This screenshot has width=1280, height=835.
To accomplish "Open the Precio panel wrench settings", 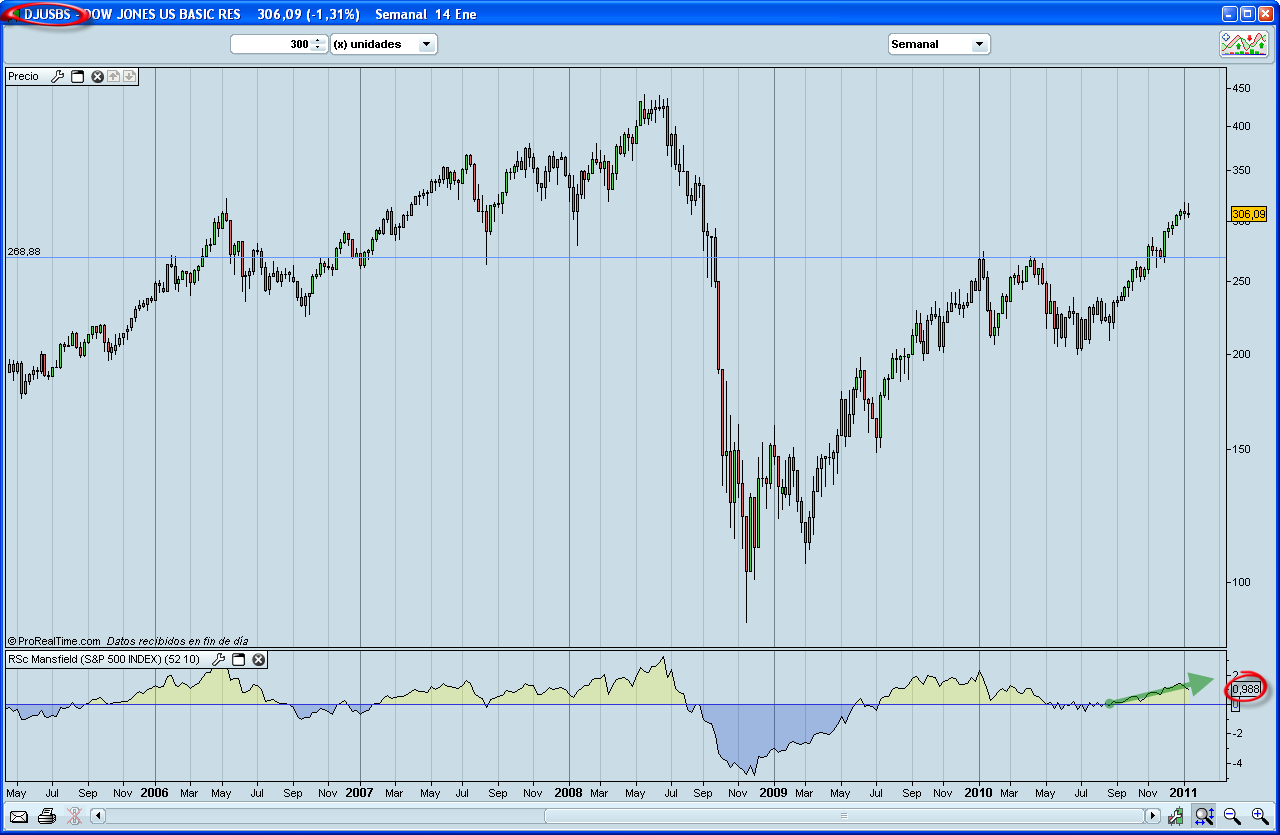I will click(x=58, y=76).
